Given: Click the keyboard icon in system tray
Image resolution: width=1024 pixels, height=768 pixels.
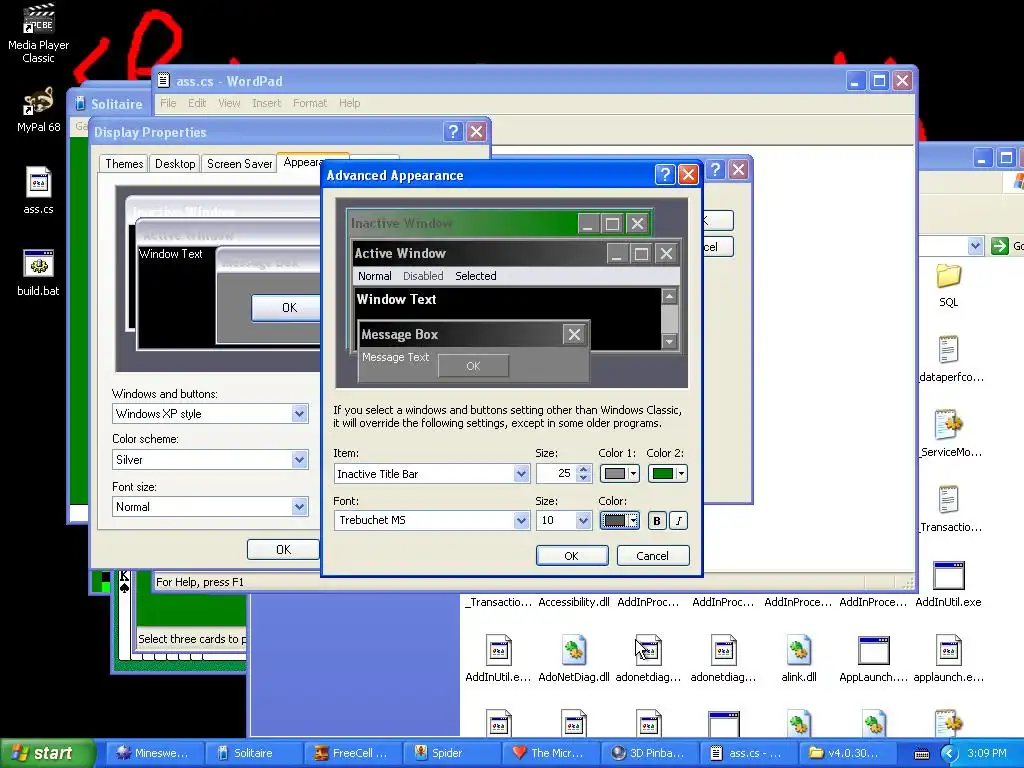Looking at the screenshot, I should [x=921, y=754].
